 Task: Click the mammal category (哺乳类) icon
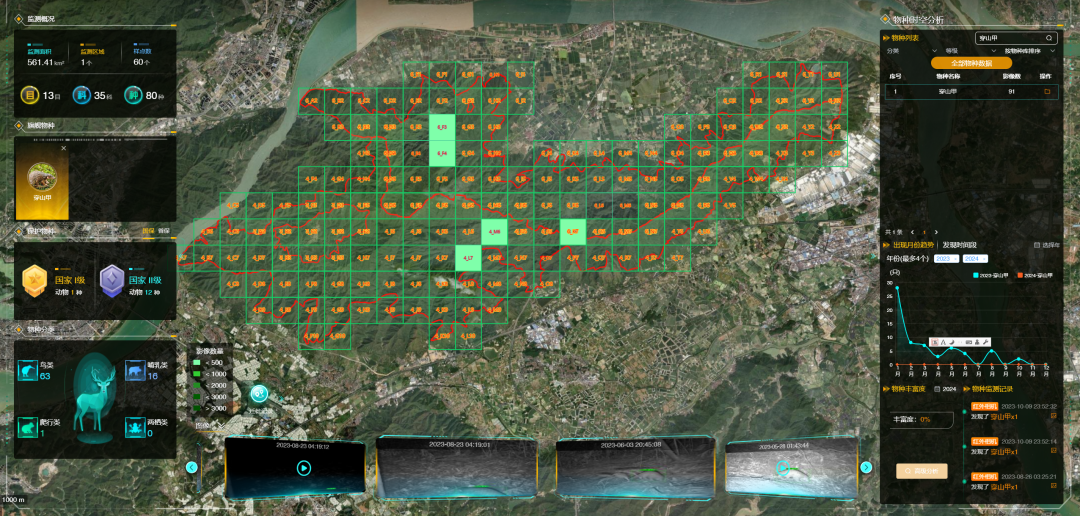(x=133, y=371)
